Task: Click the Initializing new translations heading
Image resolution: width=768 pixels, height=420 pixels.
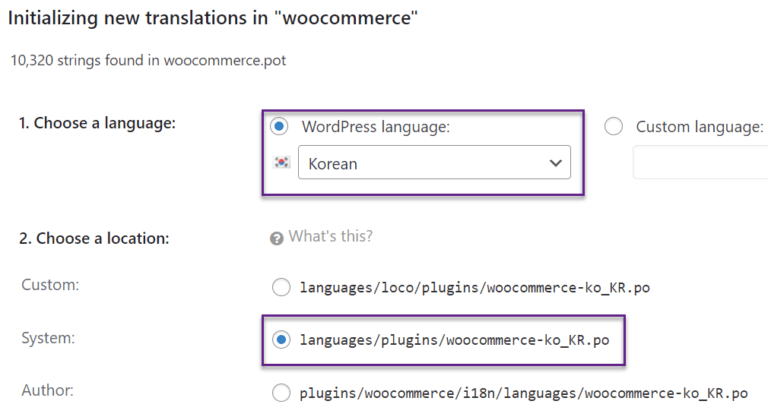Action: 213,18
